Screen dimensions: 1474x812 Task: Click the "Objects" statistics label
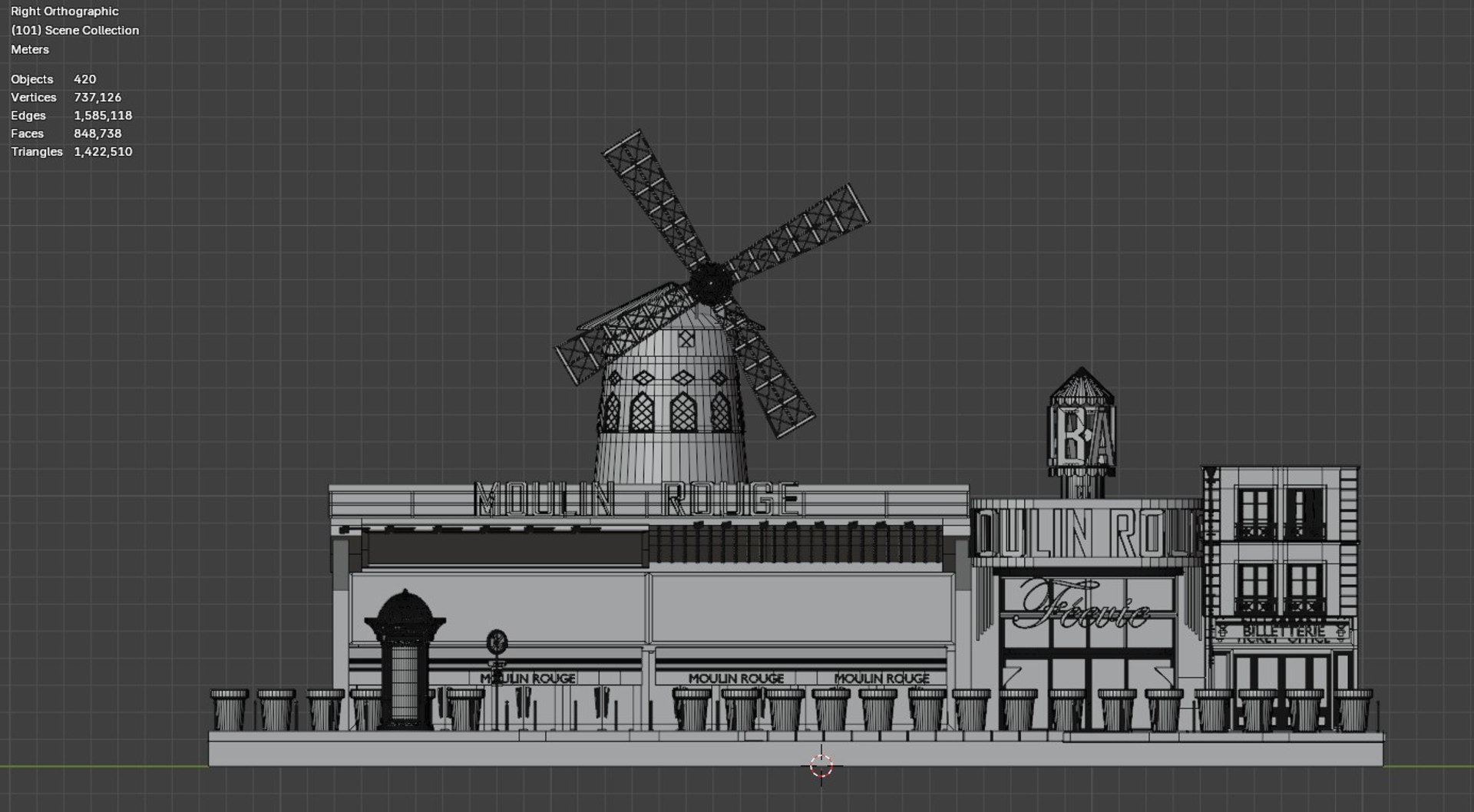click(32, 79)
